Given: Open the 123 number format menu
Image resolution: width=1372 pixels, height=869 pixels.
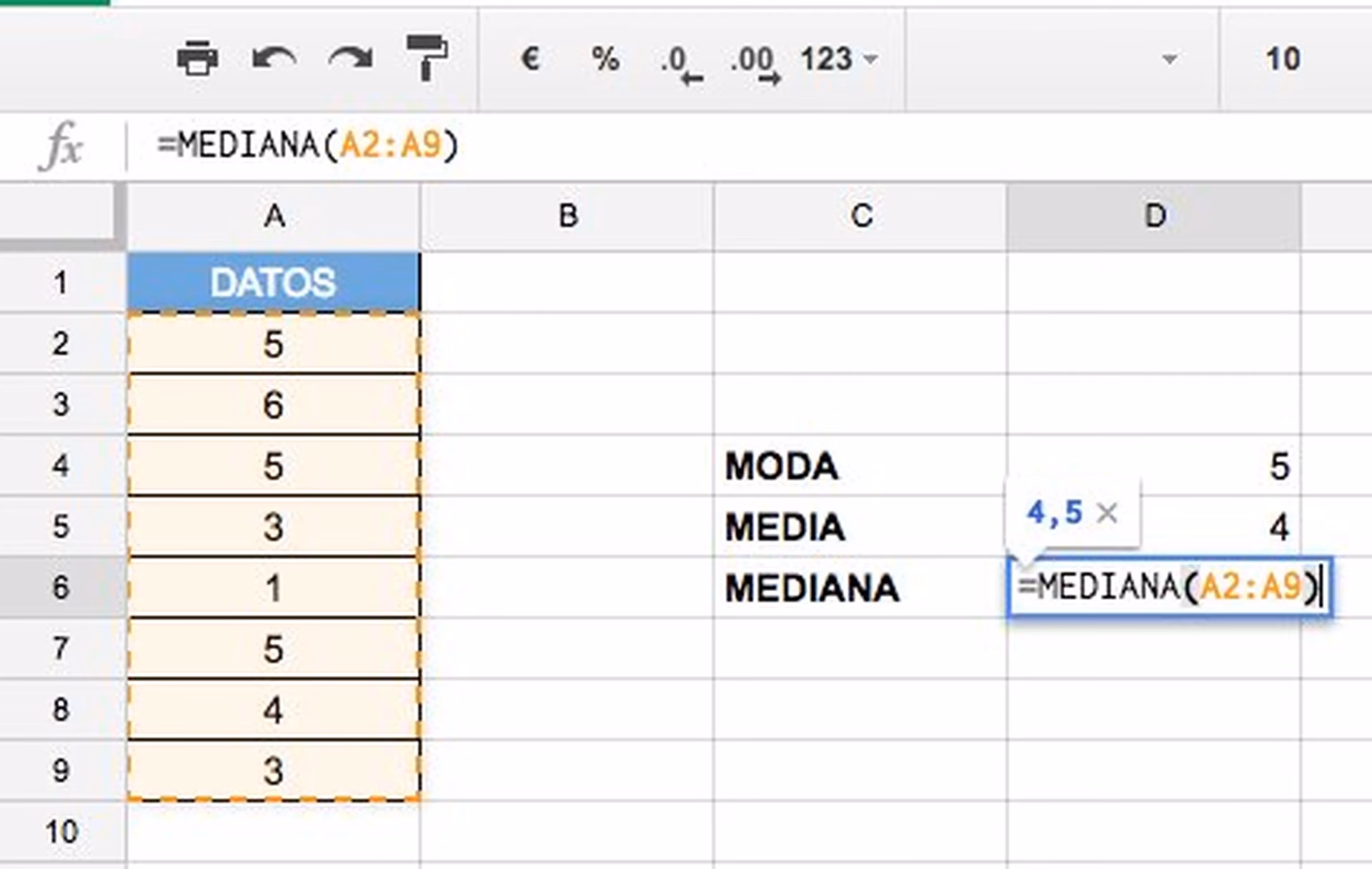Looking at the screenshot, I should [x=827, y=59].
